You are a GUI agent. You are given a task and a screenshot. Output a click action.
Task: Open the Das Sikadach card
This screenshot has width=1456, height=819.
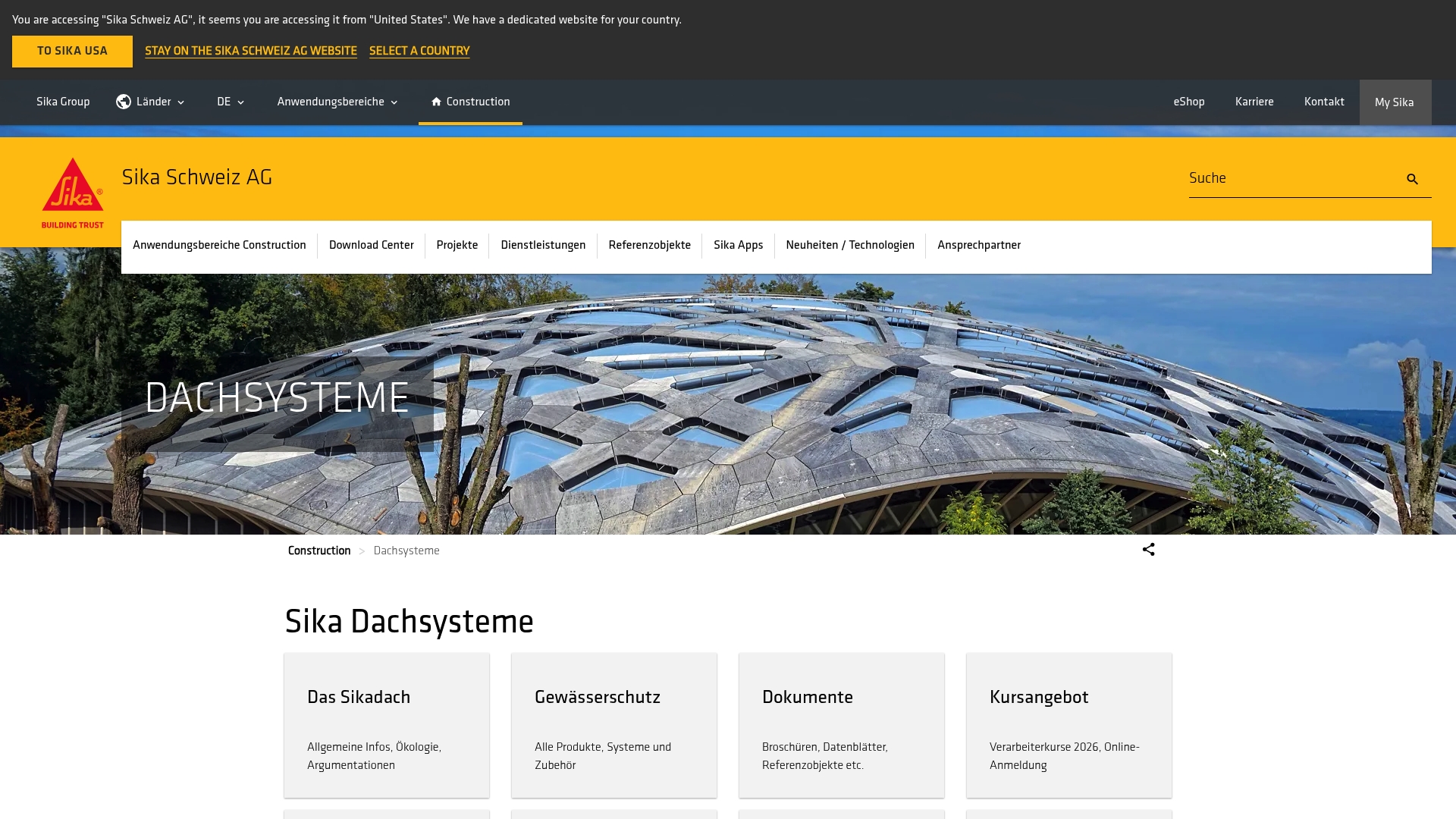pyautogui.click(x=386, y=724)
